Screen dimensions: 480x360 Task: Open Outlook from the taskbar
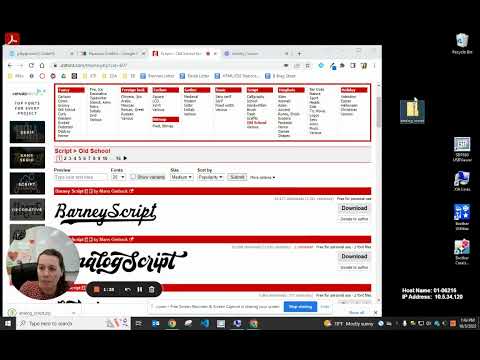pyautogui.click(x=156, y=323)
